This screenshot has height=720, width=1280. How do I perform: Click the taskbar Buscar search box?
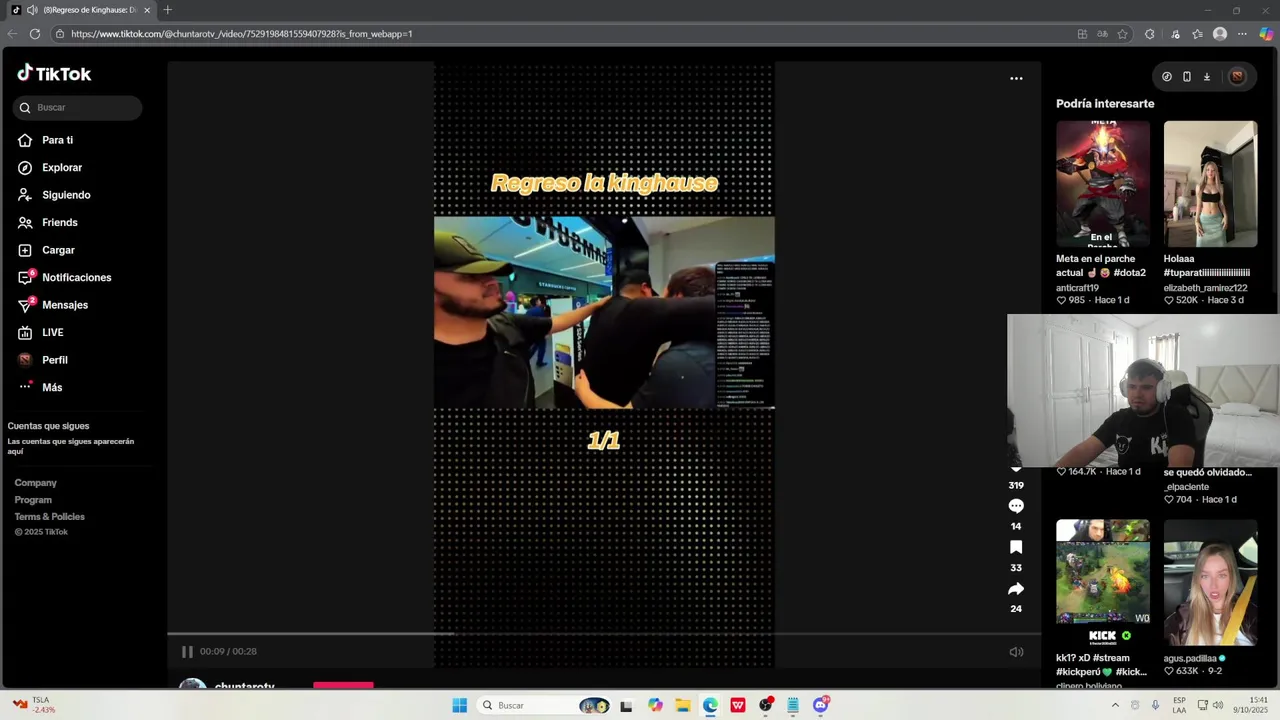coord(543,705)
